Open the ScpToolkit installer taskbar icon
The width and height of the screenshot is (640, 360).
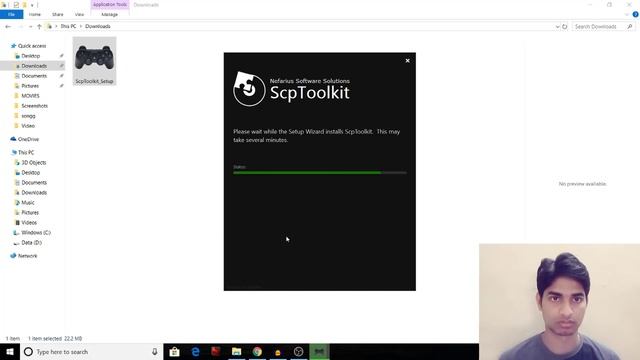click(x=319, y=351)
